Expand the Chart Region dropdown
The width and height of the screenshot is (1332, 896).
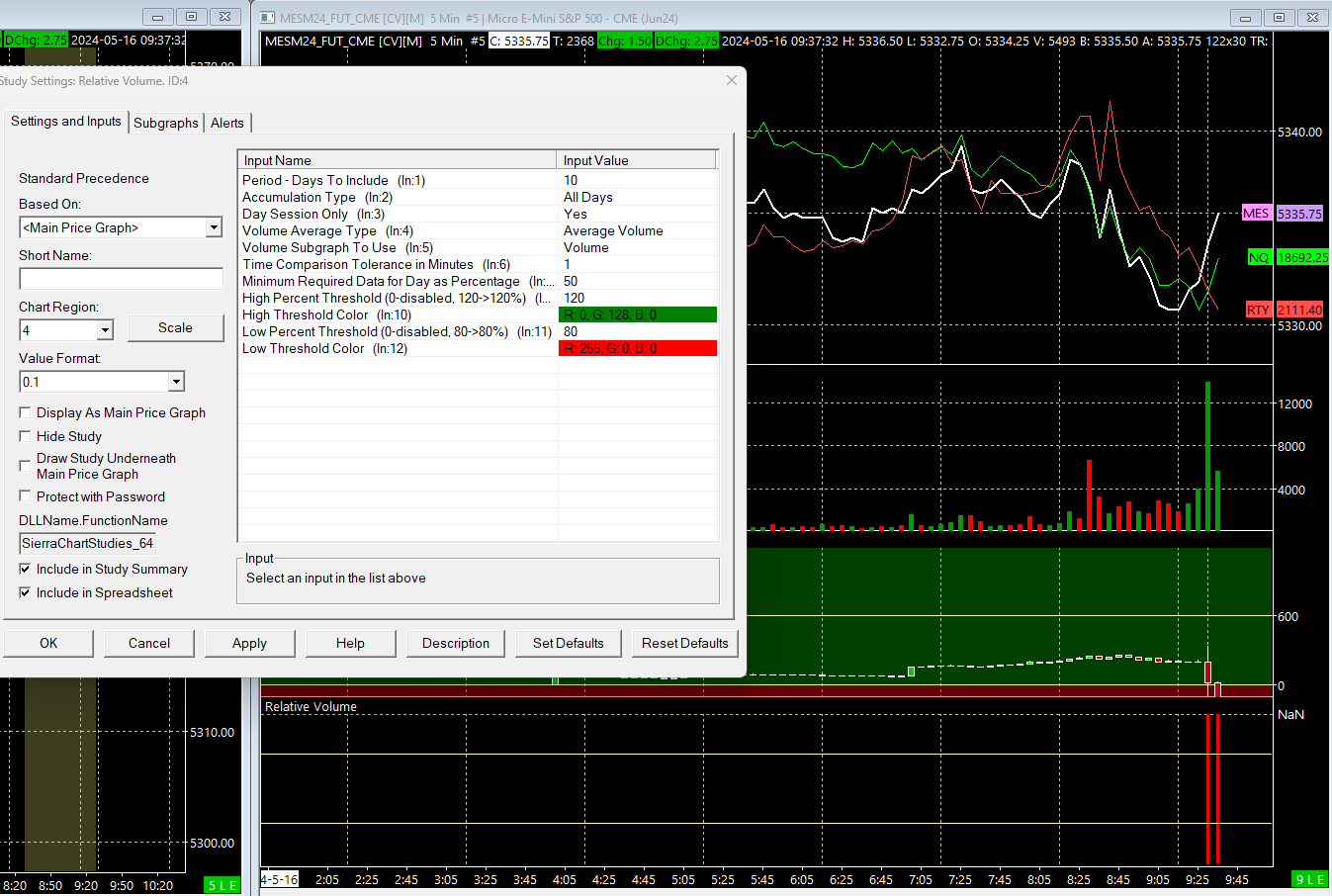[105, 329]
